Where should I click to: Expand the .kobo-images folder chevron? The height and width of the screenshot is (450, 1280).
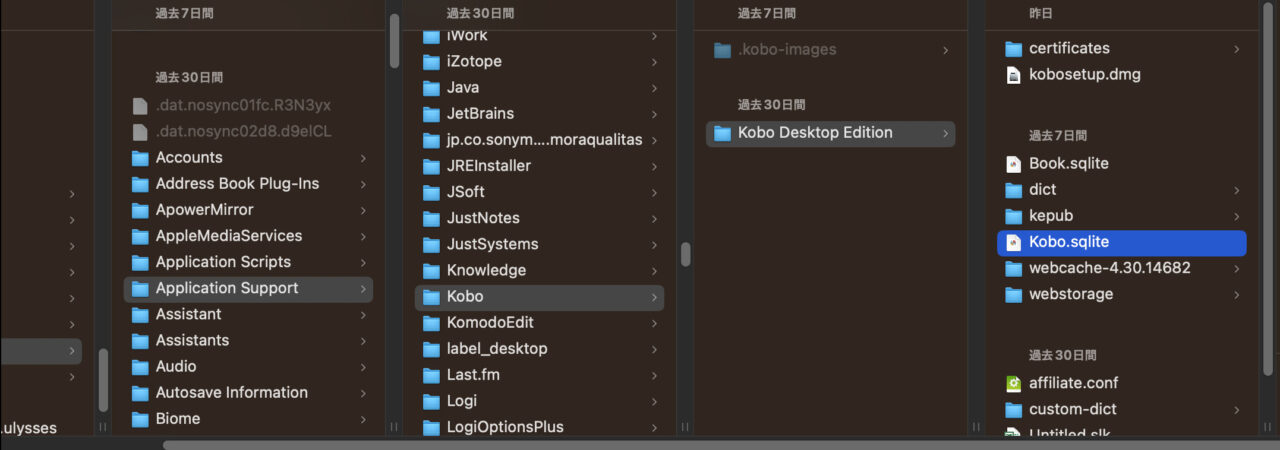point(945,50)
